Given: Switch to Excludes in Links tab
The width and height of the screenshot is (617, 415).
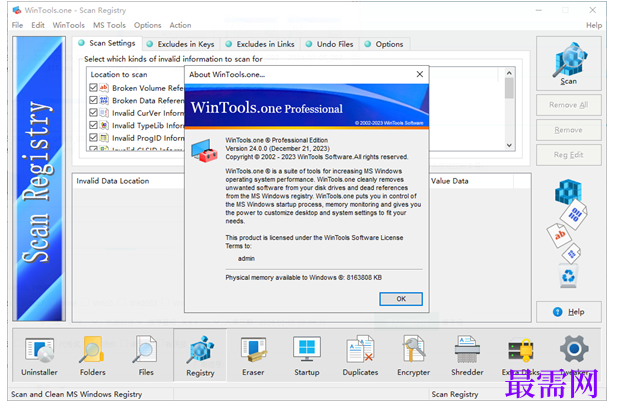Looking at the screenshot, I should 260,44.
